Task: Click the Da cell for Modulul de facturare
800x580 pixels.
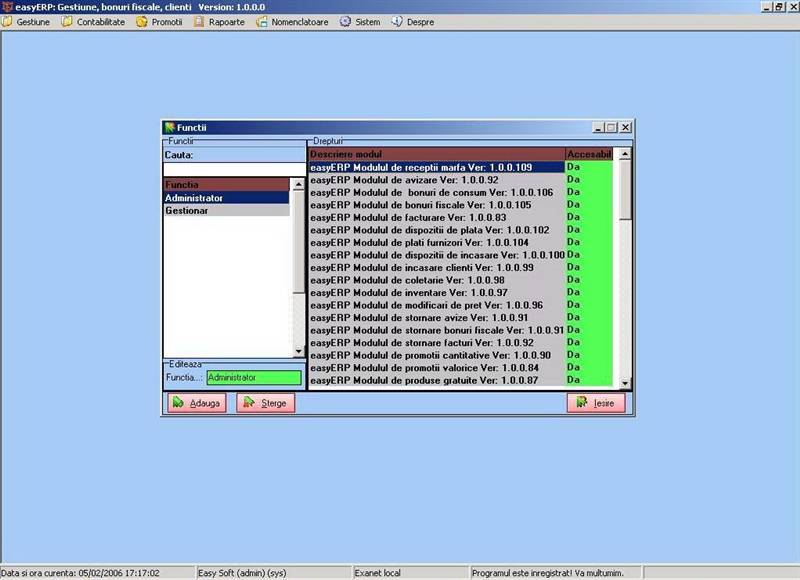Action: pos(589,217)
